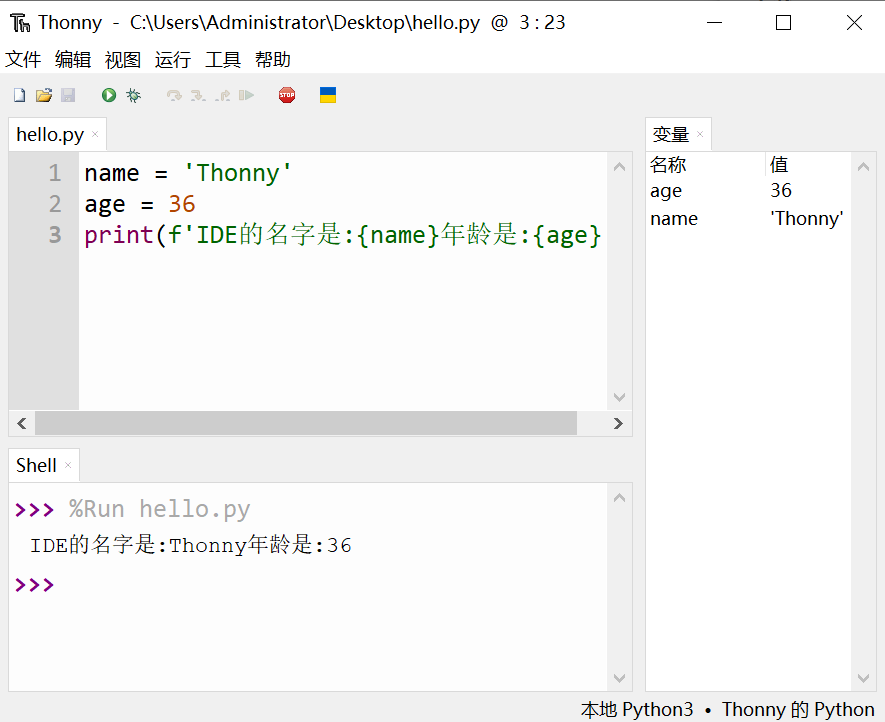
Task: Click editor horizontal scrollbar left arrow
Action: [x=22, y=423]
